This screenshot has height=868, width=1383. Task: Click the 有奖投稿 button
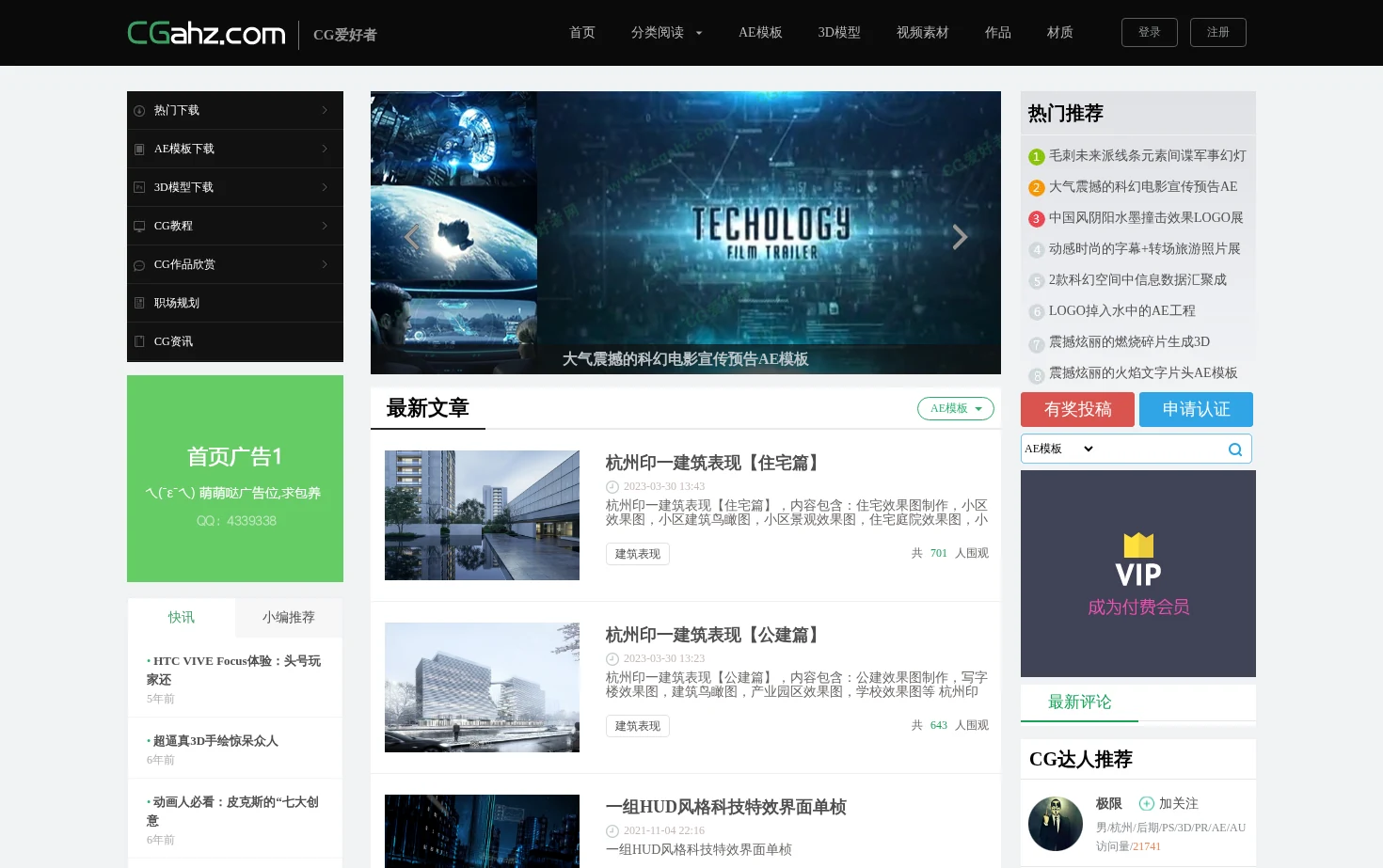1078,410
